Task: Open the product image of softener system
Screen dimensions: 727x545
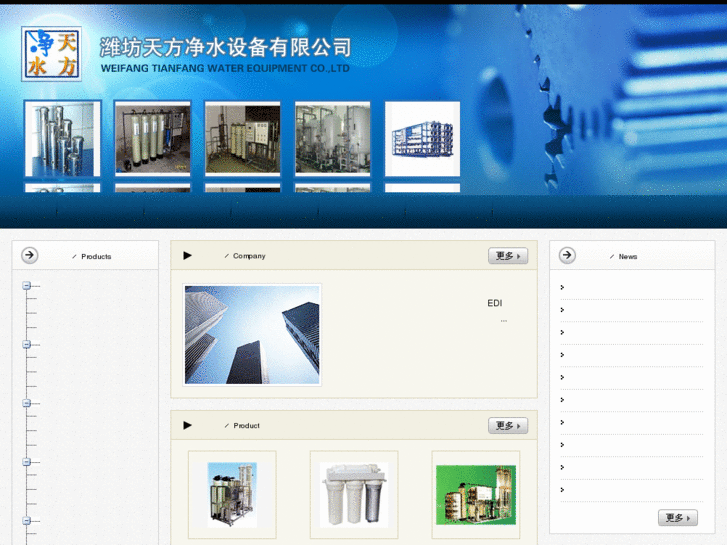Action: (x=232, y=494)
